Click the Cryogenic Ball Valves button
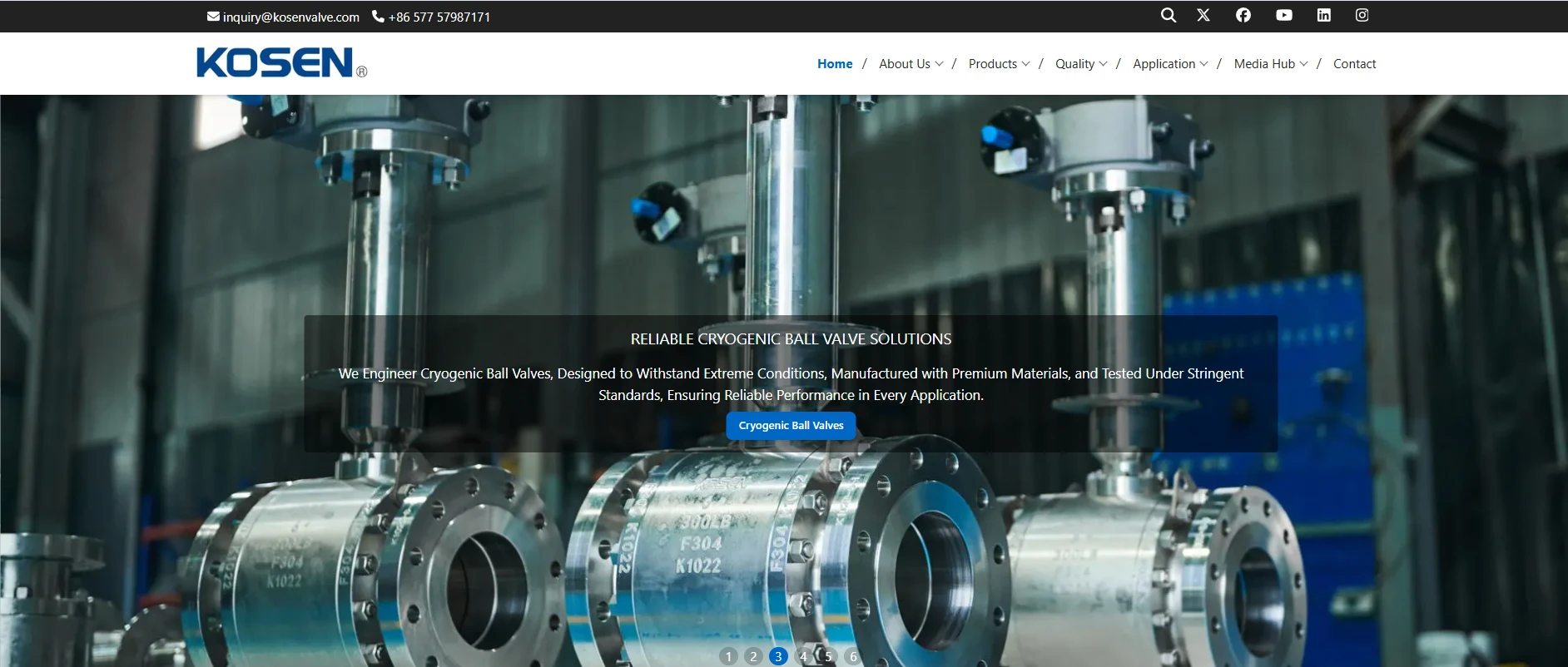 click(x=791, y=426)
